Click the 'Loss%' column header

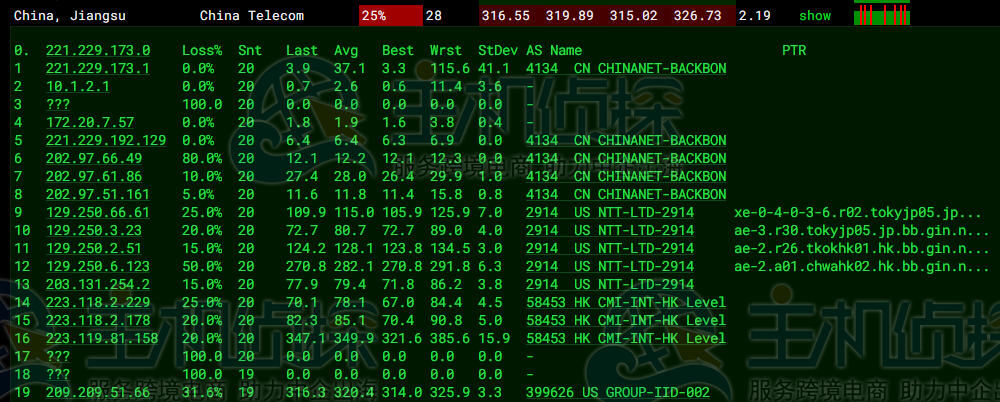click(x=202, y=50)
